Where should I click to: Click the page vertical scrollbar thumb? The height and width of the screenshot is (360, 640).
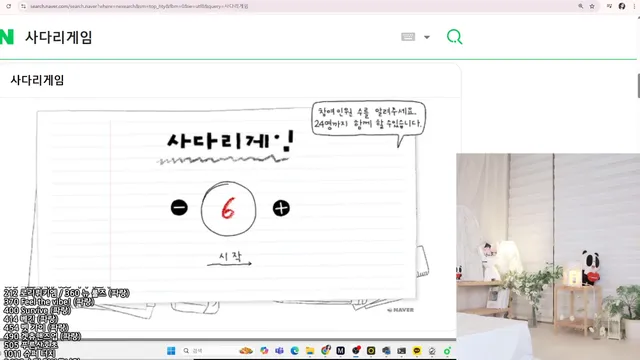click(638, 86)
